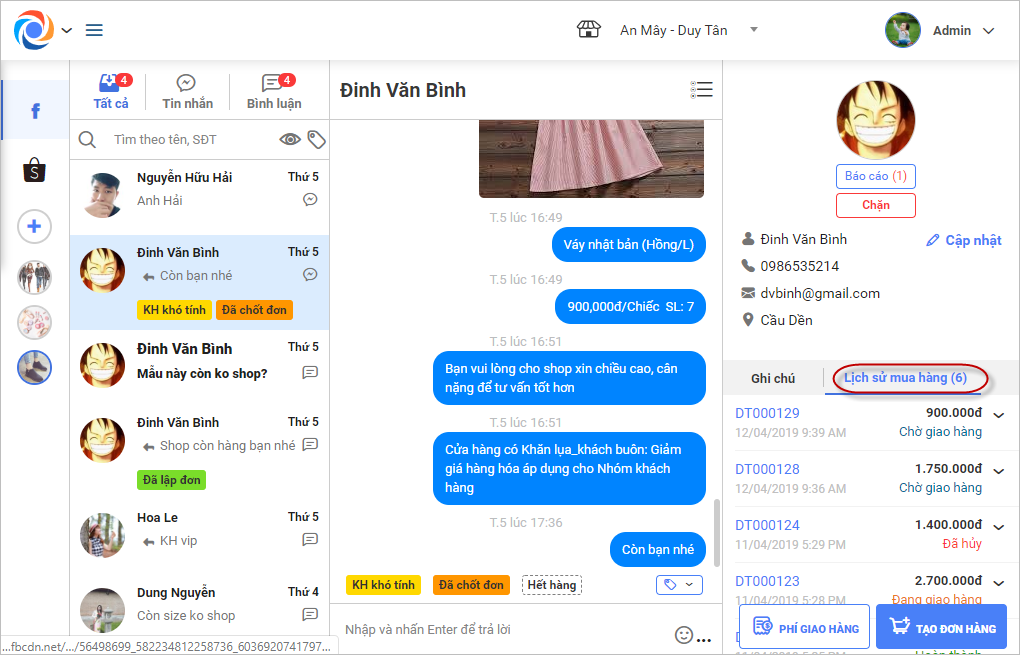Switch to the Lịch sử mua hàng (6) tab

click(x=905, y=378)
